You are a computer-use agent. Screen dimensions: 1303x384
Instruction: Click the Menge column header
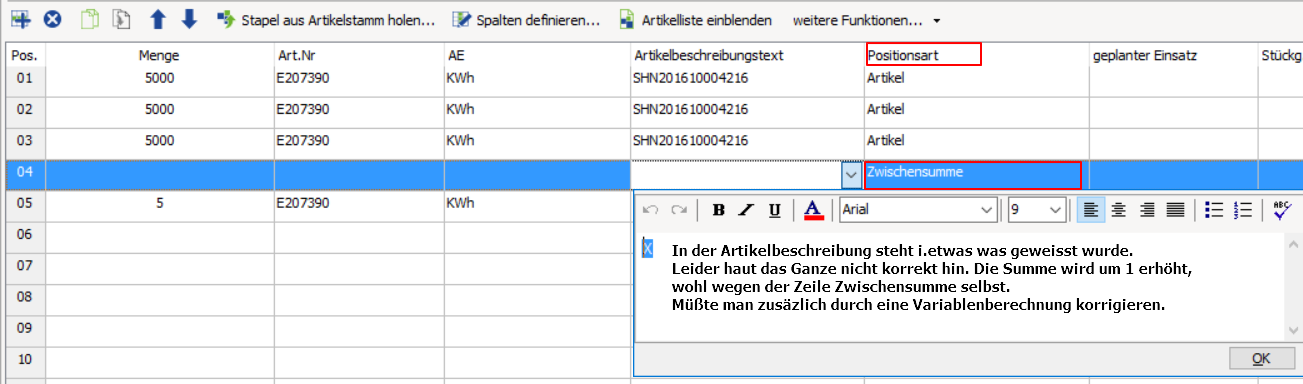tap(159, 56)
